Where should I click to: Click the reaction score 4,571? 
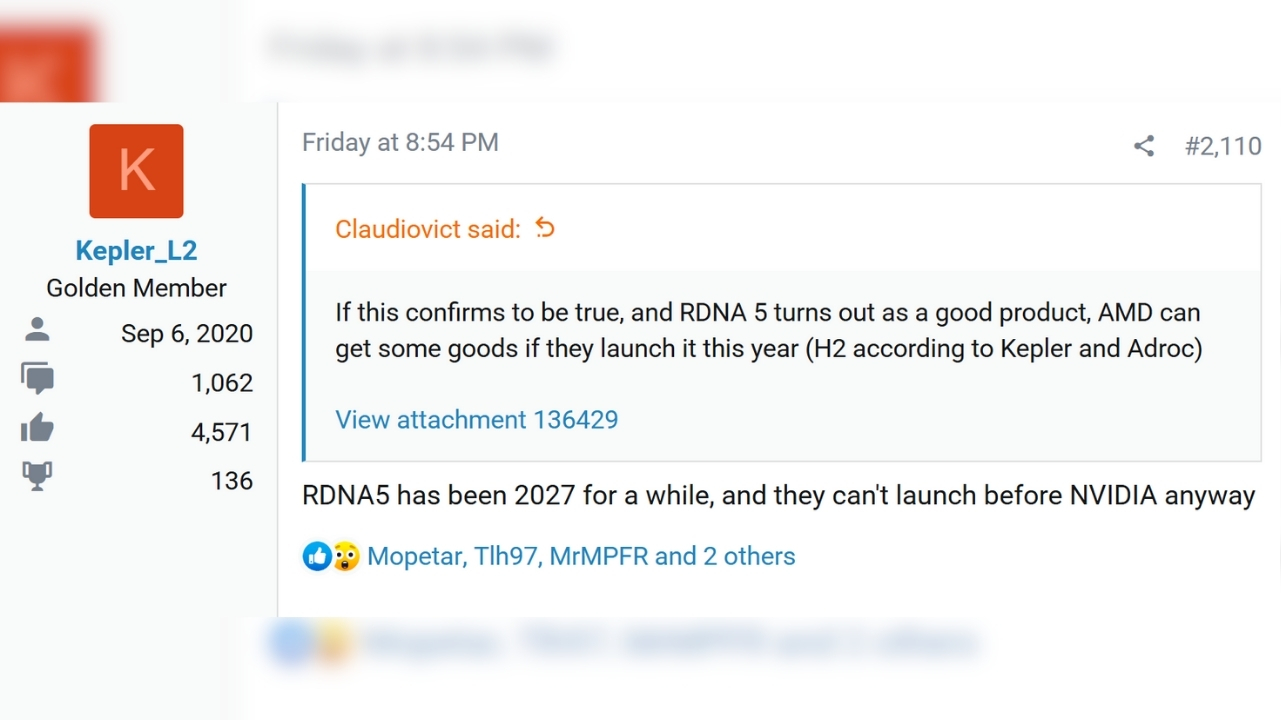click(x=222, y=432)
